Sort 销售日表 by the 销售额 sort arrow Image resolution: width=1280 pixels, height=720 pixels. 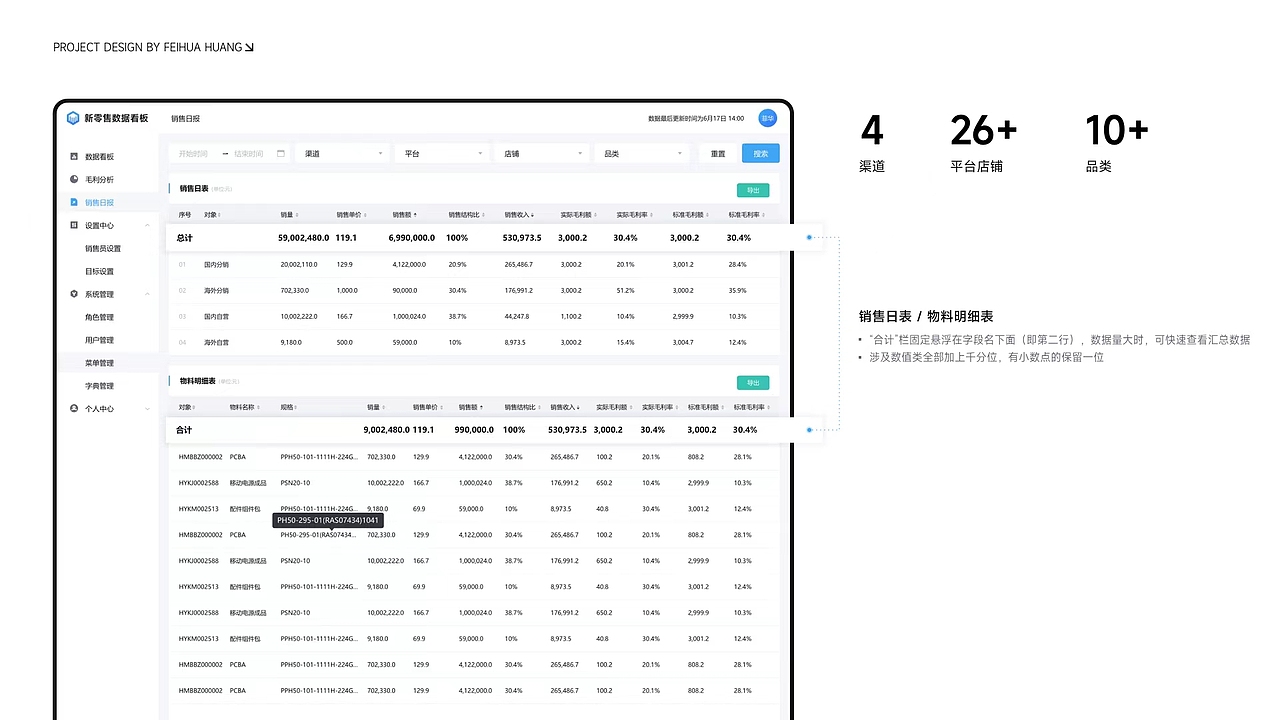coord(415,215)
